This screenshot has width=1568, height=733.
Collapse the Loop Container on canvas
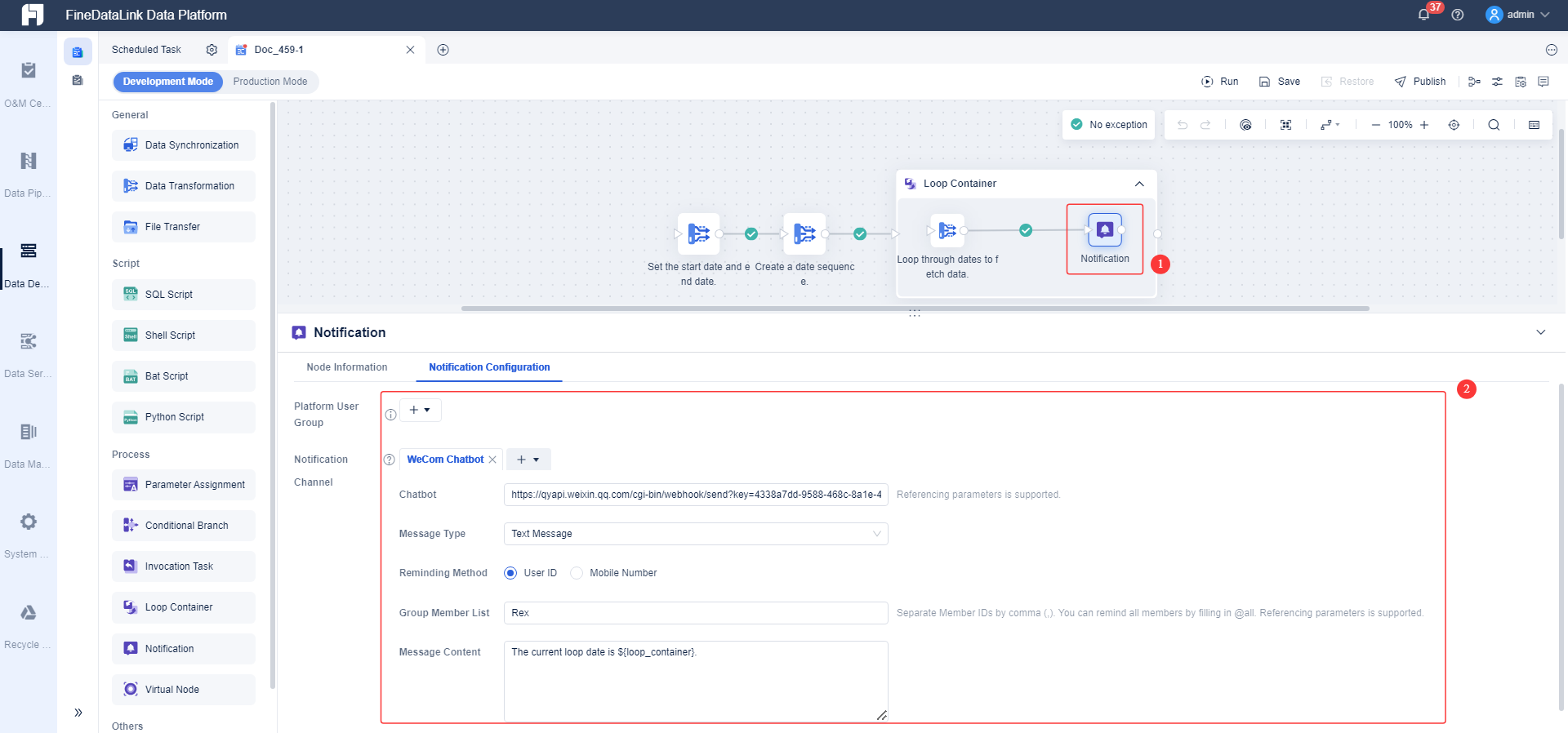point(1139,184)
